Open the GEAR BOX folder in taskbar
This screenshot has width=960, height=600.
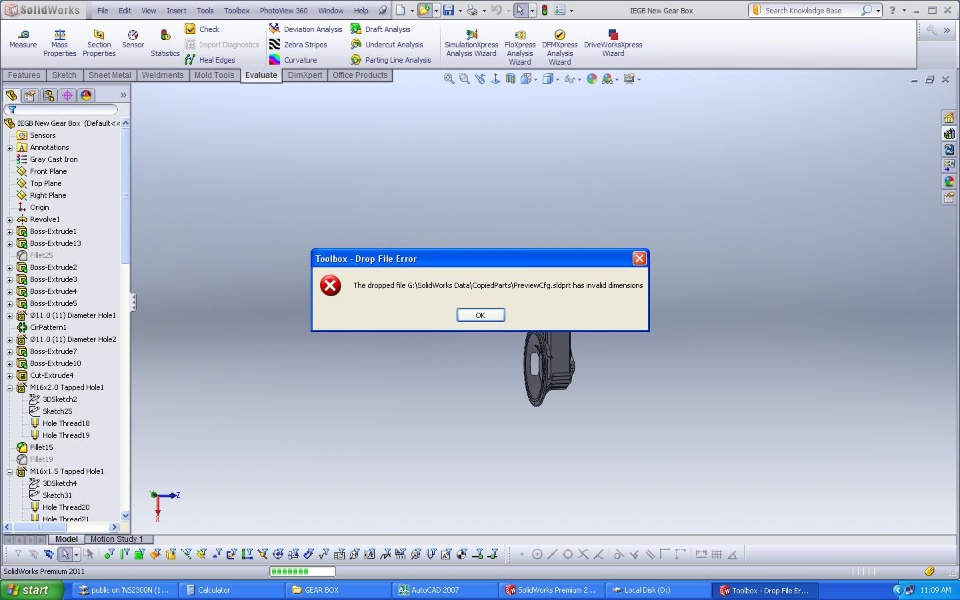coord(339,590)
